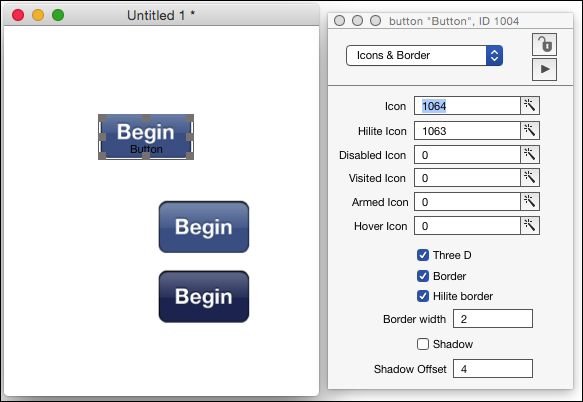Uncheck the Three D checkbox
Image resolution: width=583 pixels, height=402 pixels.
[x=423, y=255]
